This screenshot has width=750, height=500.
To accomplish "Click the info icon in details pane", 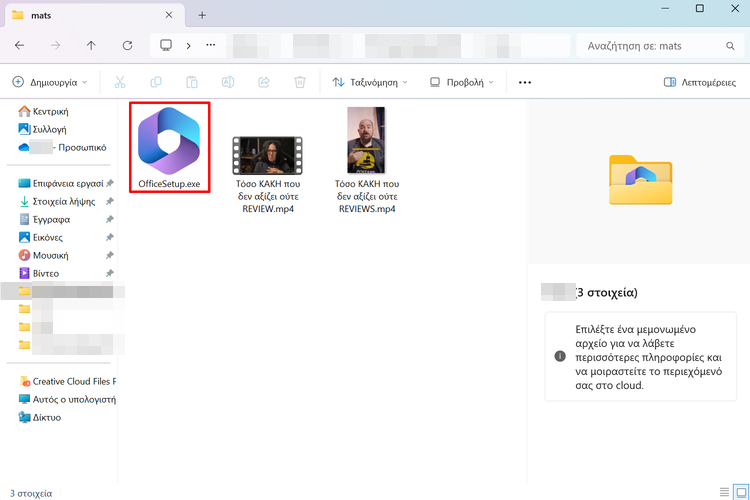I will 560,356.
